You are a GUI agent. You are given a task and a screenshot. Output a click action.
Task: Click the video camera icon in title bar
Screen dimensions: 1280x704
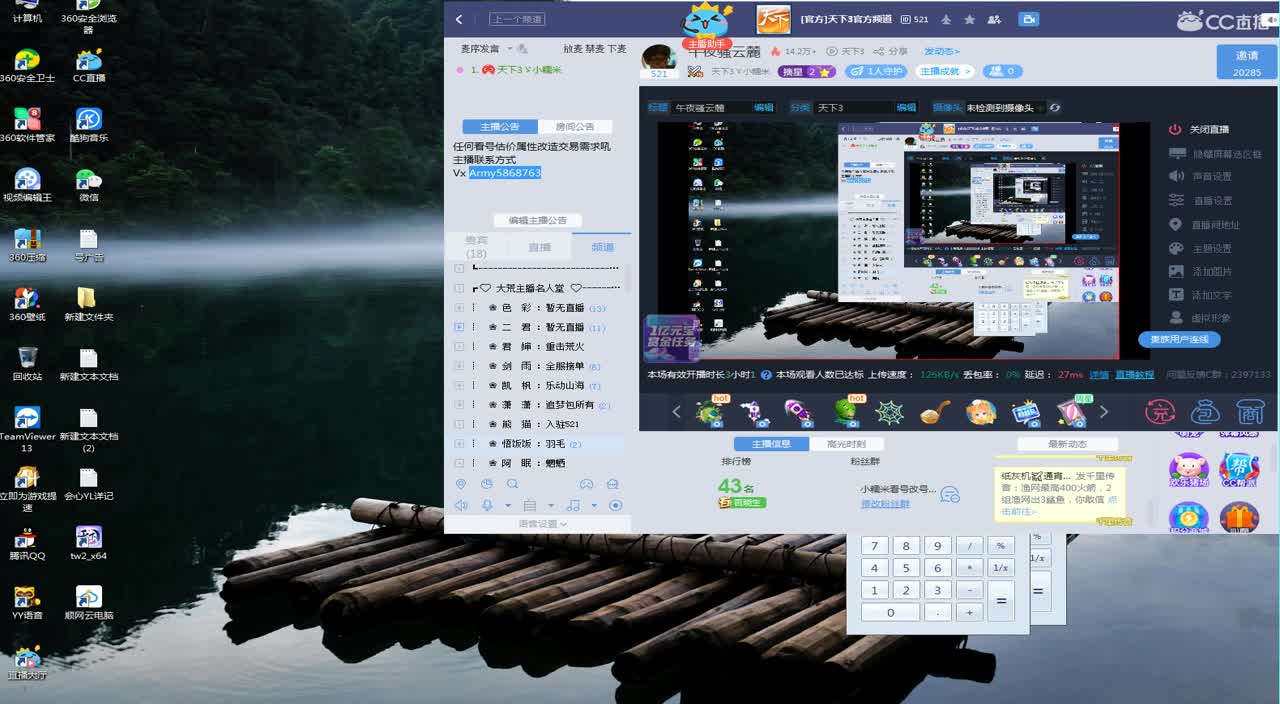click(x=1028, y=19)
